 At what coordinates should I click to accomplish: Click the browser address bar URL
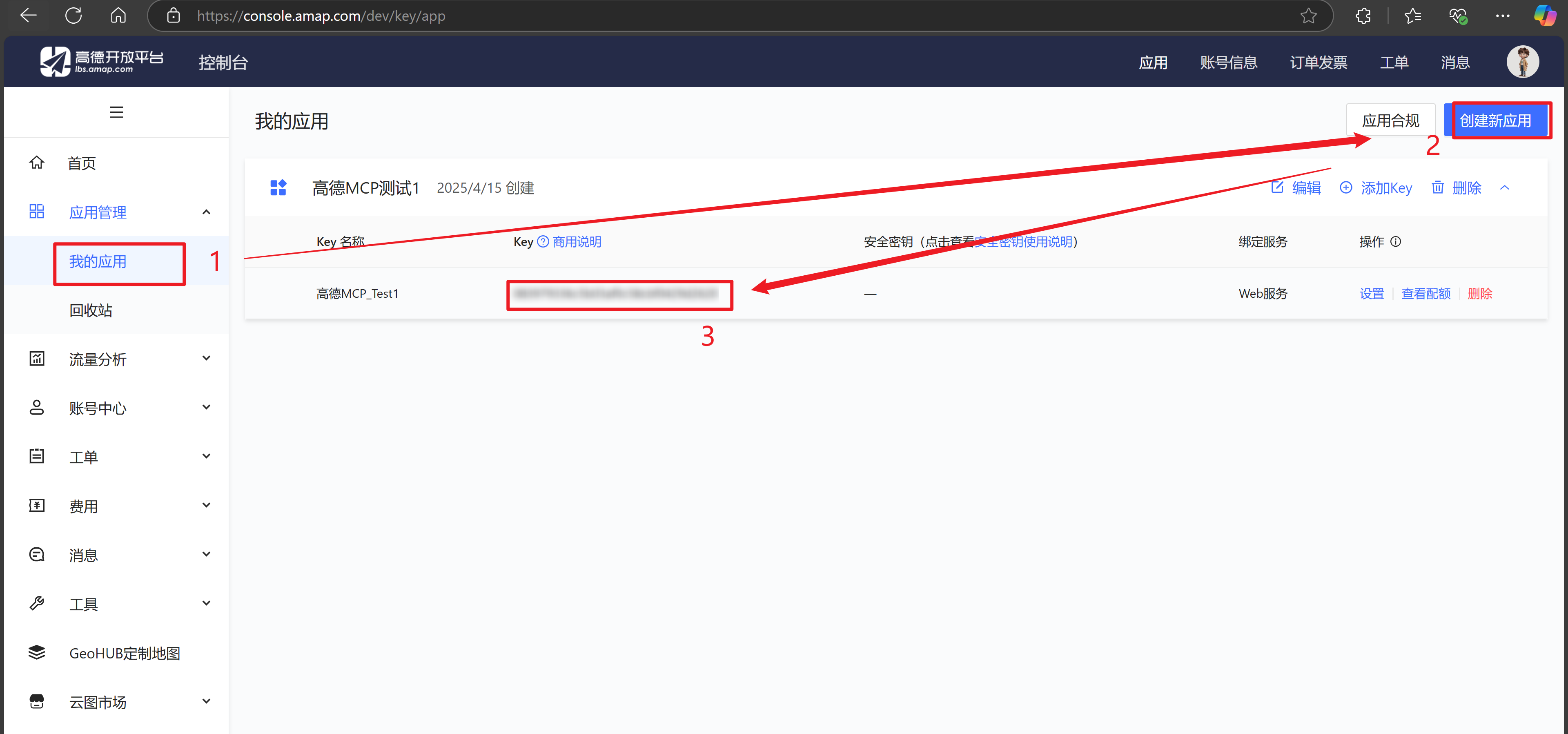(321, 16)
